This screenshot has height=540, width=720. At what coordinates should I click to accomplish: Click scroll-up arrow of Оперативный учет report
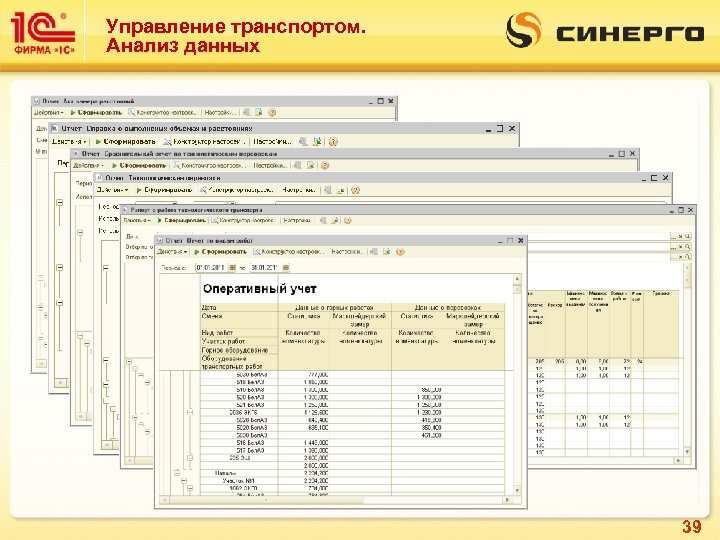click(x=517, y=278)
